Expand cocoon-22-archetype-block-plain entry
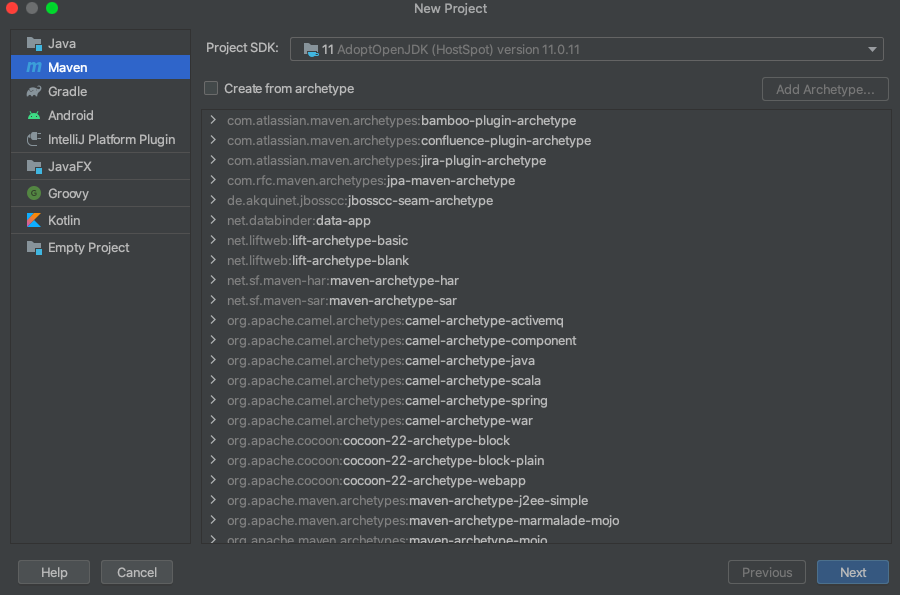900x595 pixels. coord(213,460)
